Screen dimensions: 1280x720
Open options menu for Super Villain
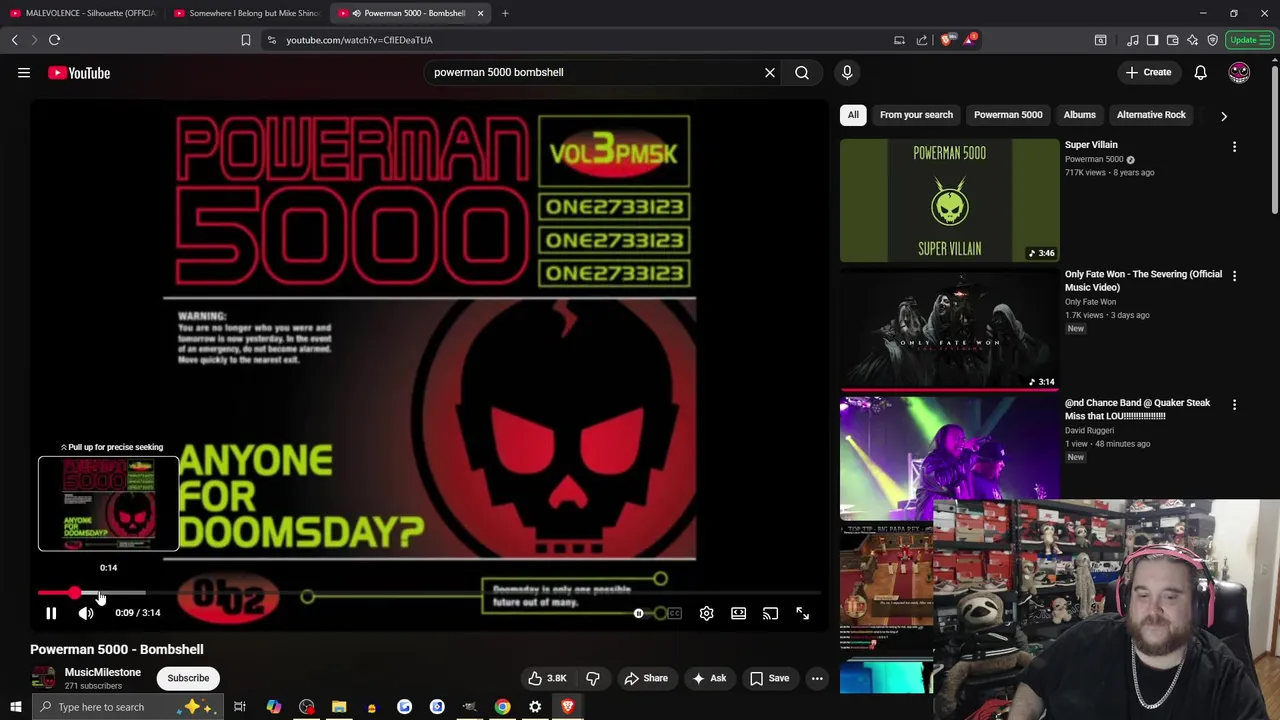pyautogui.click(x=1234, y=147)
